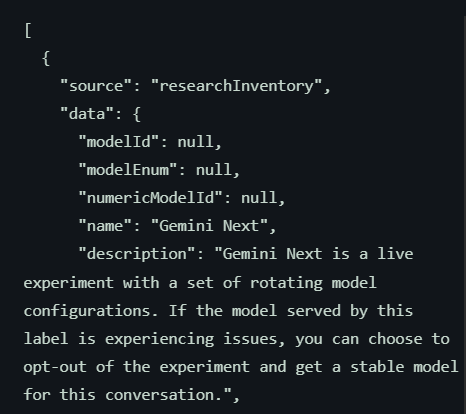Click the opening square bracket at top

tap(28, 31)
